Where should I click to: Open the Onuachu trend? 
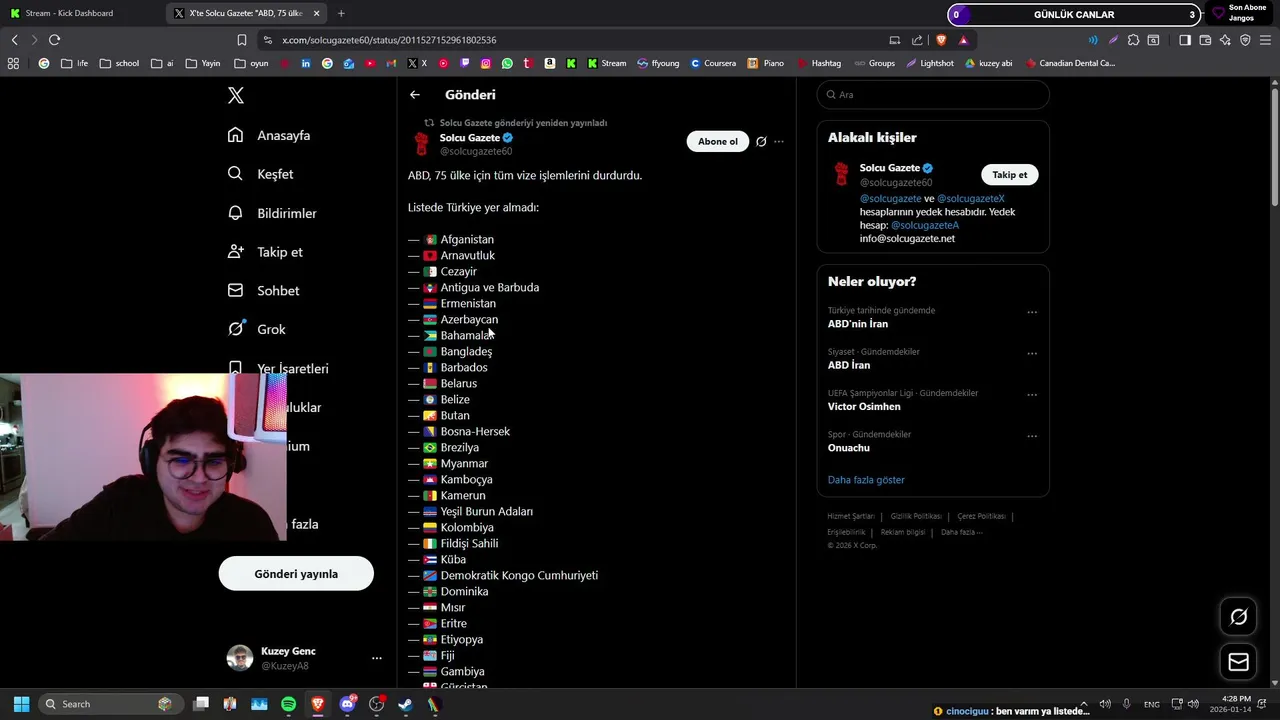(x=849, y=448)
